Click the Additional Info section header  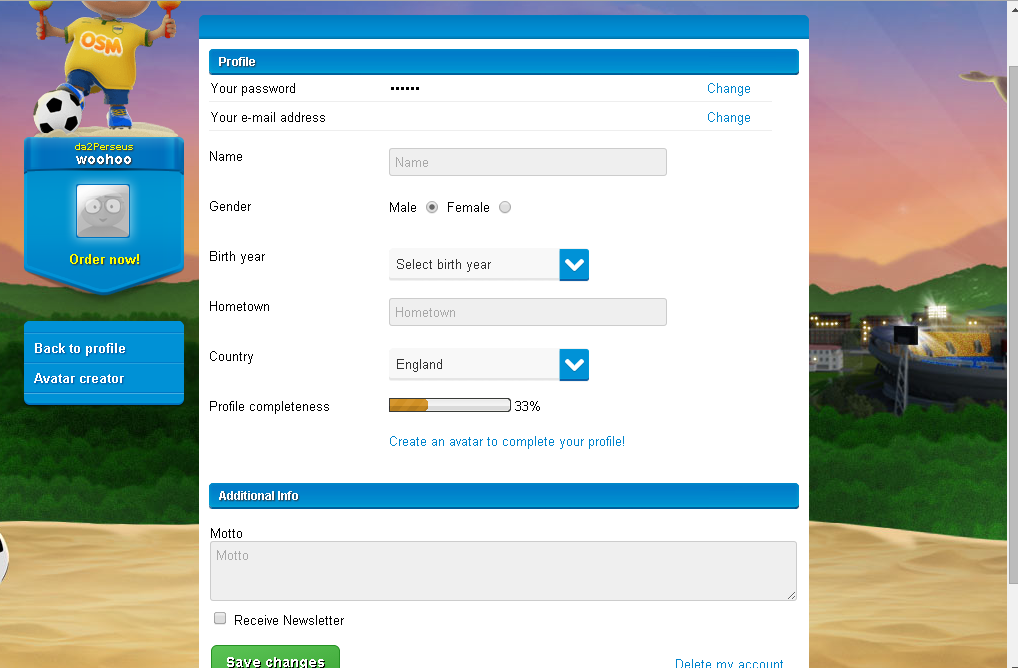[x=504, y=496]
